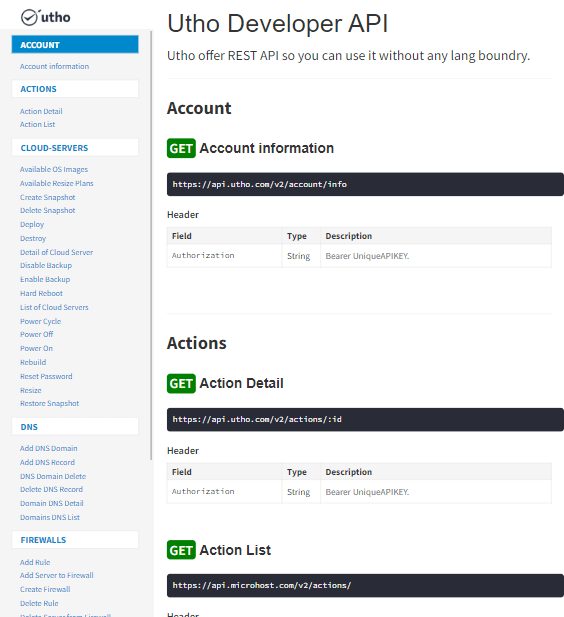The height and width of the screenshot is (617, 564).
Task: Open Available Resize Plans link
Action: [57, 183]
